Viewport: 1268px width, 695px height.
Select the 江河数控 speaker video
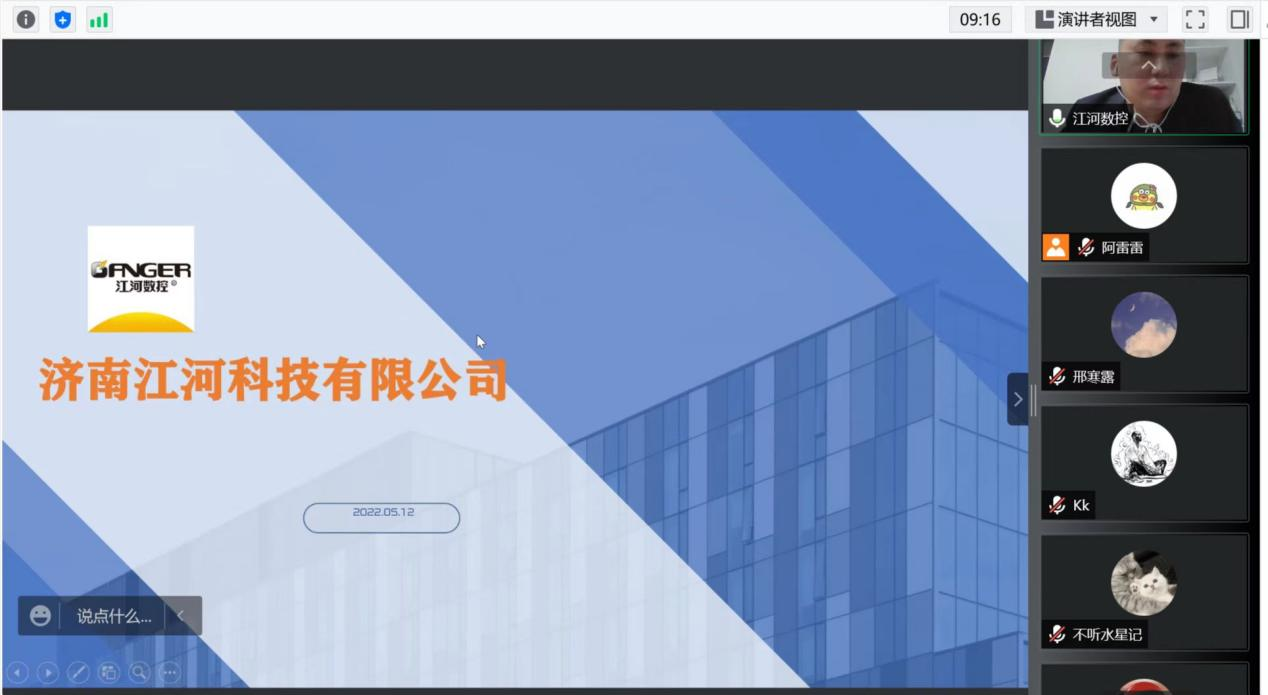coord(1144,86)
